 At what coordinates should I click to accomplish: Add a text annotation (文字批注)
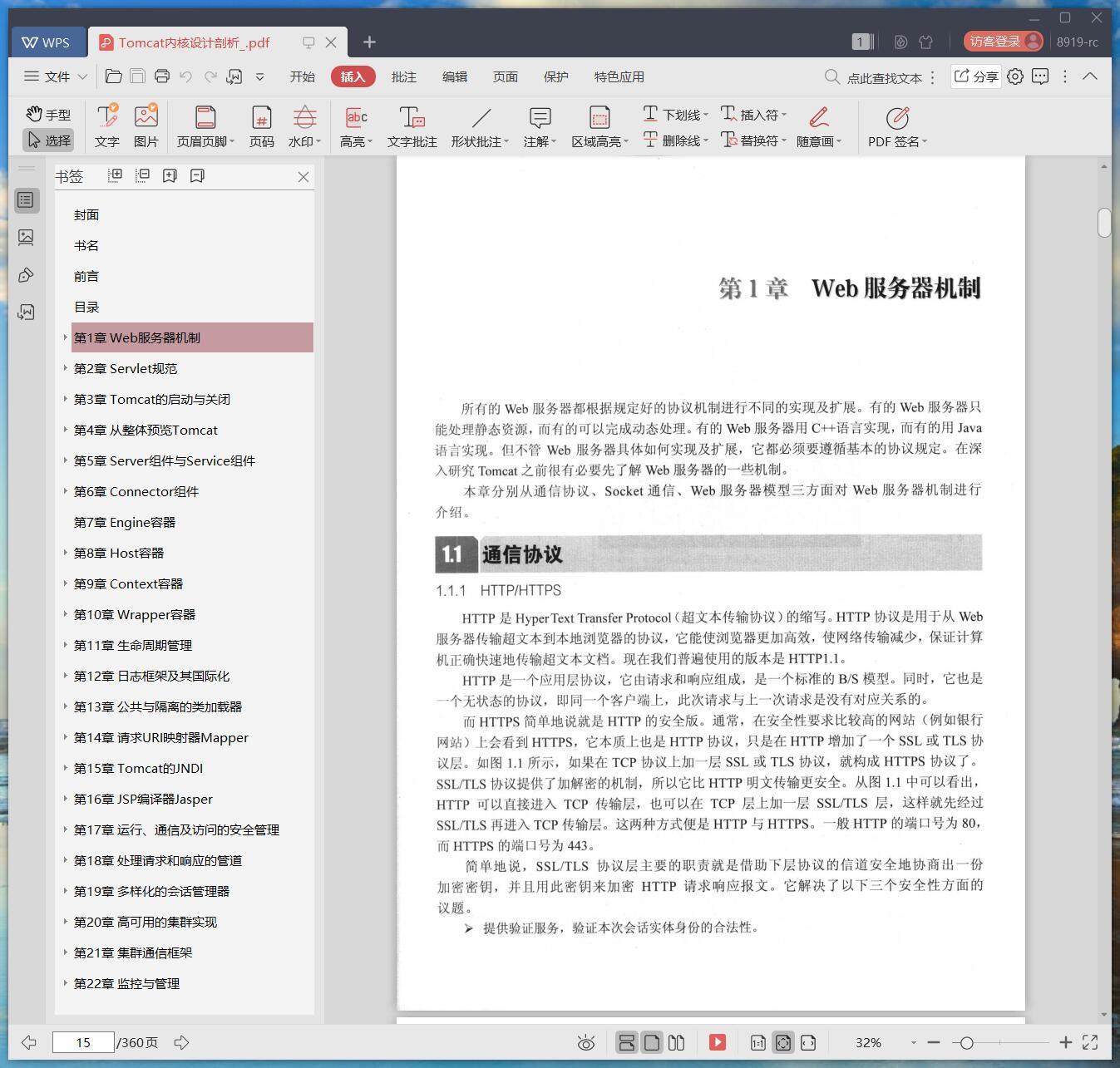pyautogui.click(x=412, y=126)
